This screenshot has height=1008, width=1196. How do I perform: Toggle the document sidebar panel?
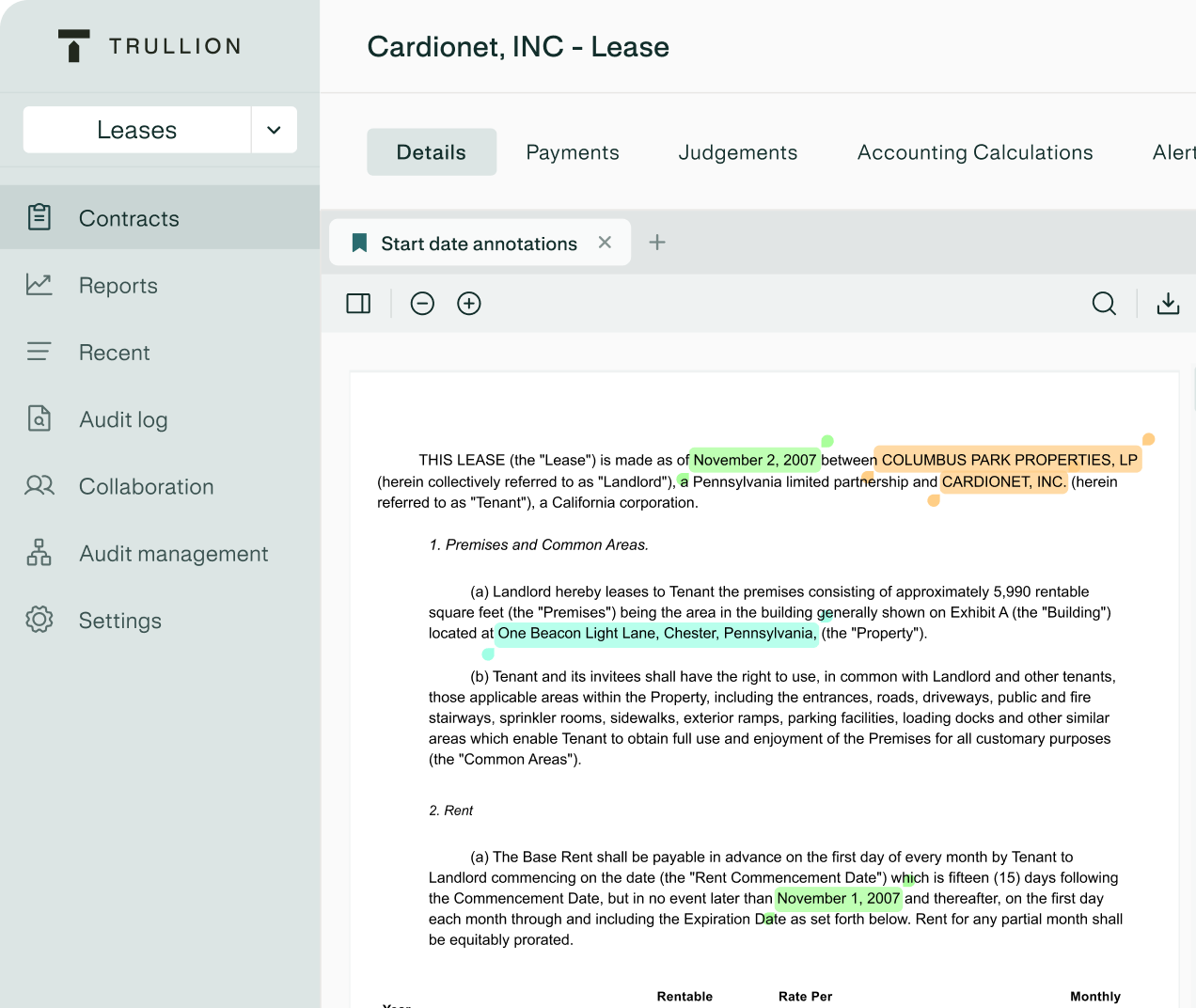pyautogui.click(x=358, y=304)
